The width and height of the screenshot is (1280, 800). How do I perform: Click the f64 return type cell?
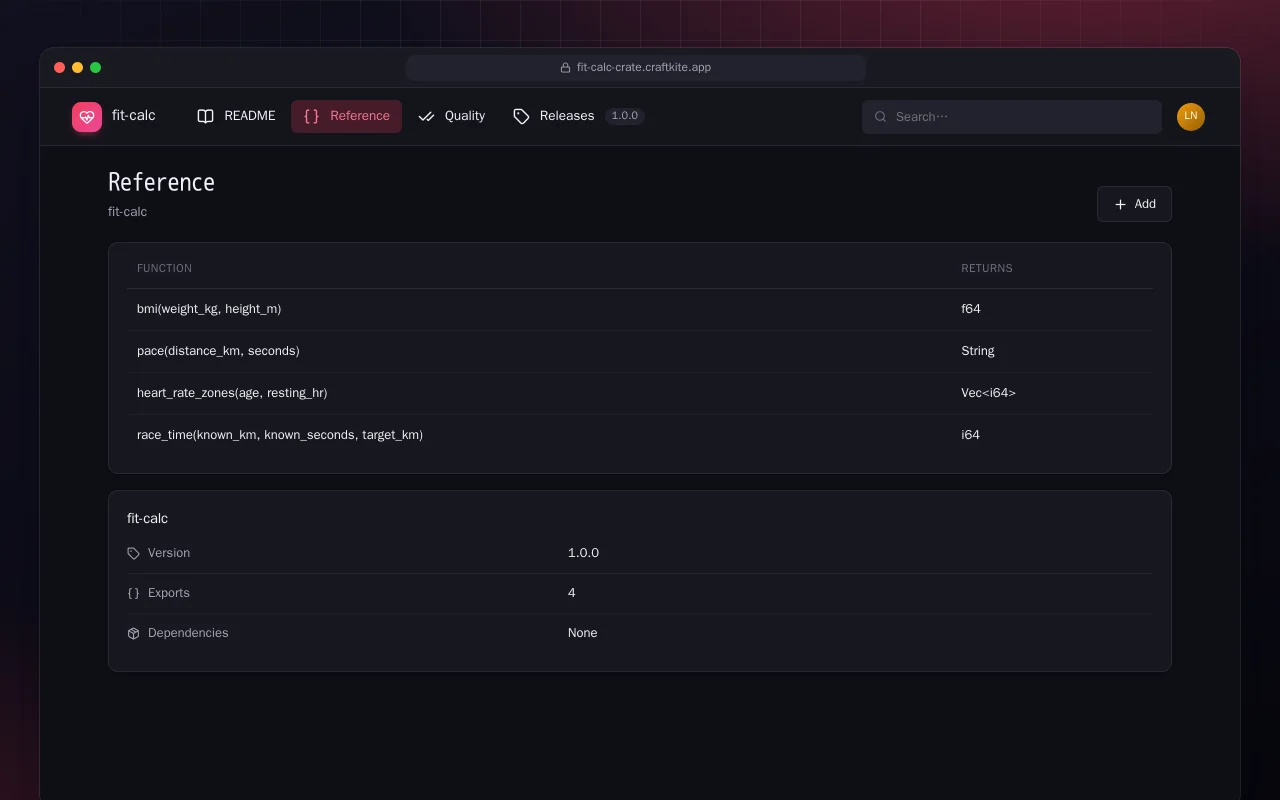tap(971, 309)
